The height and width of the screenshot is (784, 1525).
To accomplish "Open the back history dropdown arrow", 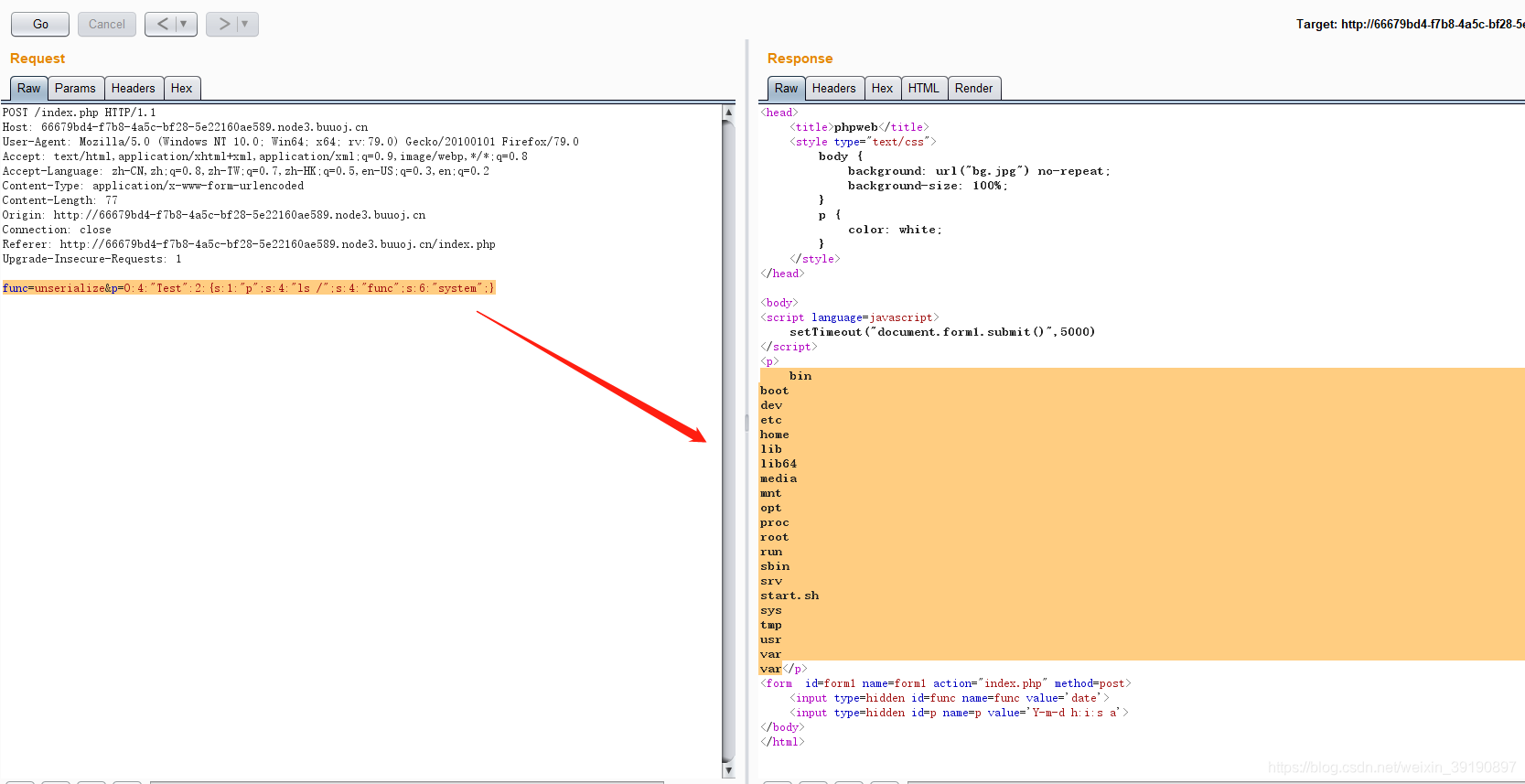I will (184, 25).
